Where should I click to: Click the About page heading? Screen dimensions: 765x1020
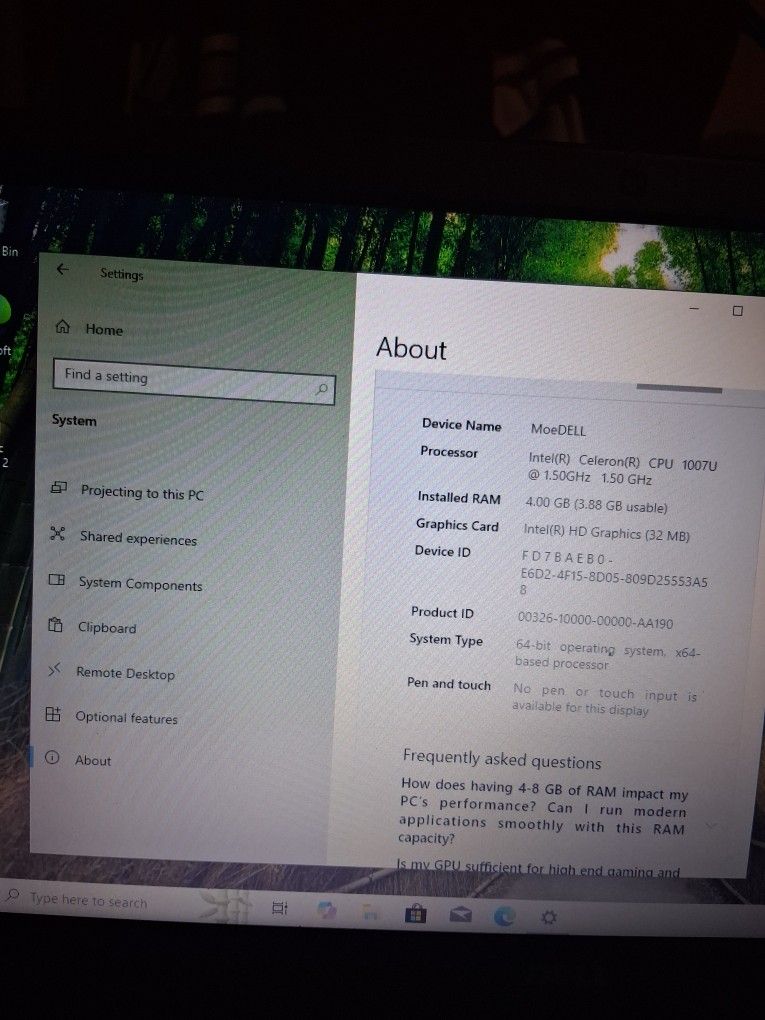pyautogui.click(x=411, y=349)
